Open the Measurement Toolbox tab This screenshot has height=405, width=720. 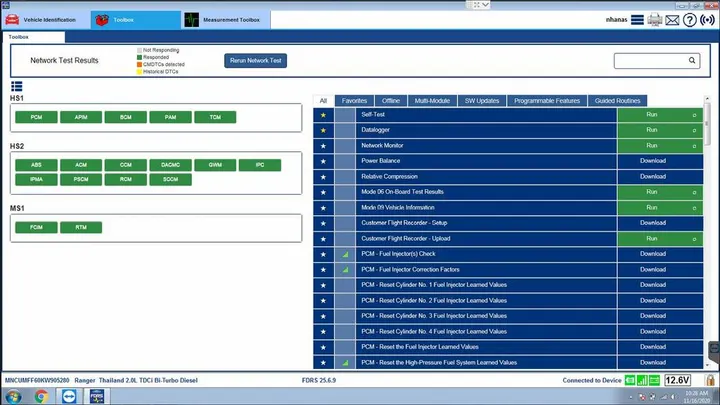tap(225, 20)
